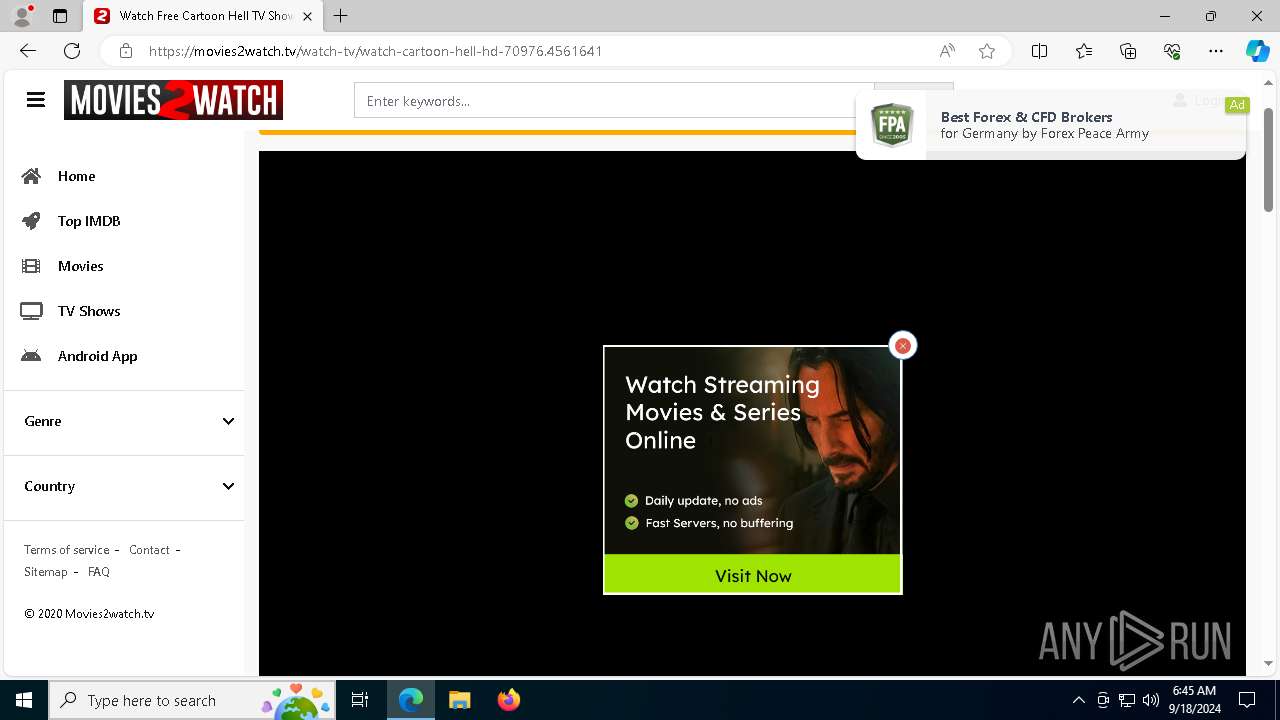Click the browser Back arrow
The image size is (1280, 720).
(x=28, y=51)
